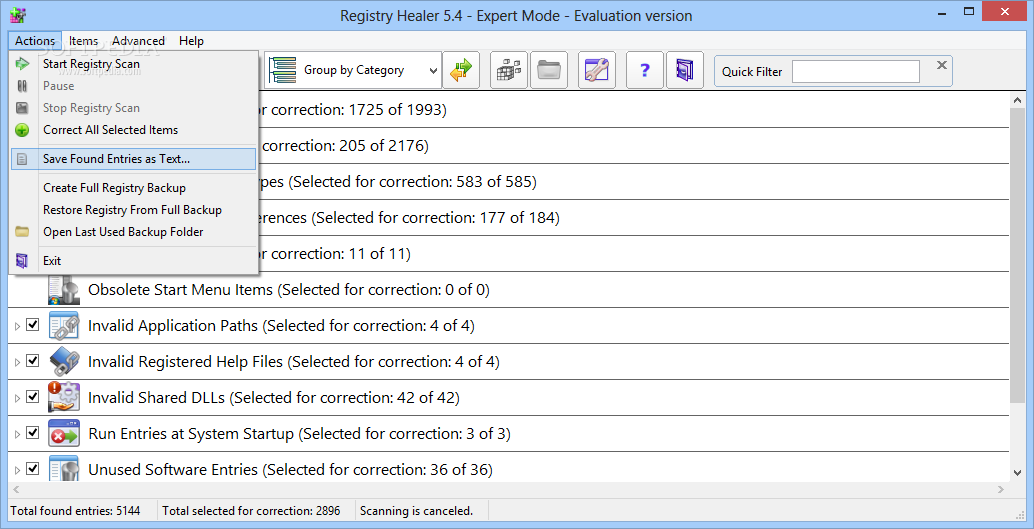This screenshot has height=529, width=1034.
Task: Open the Help menu
Action: [191, 41]
